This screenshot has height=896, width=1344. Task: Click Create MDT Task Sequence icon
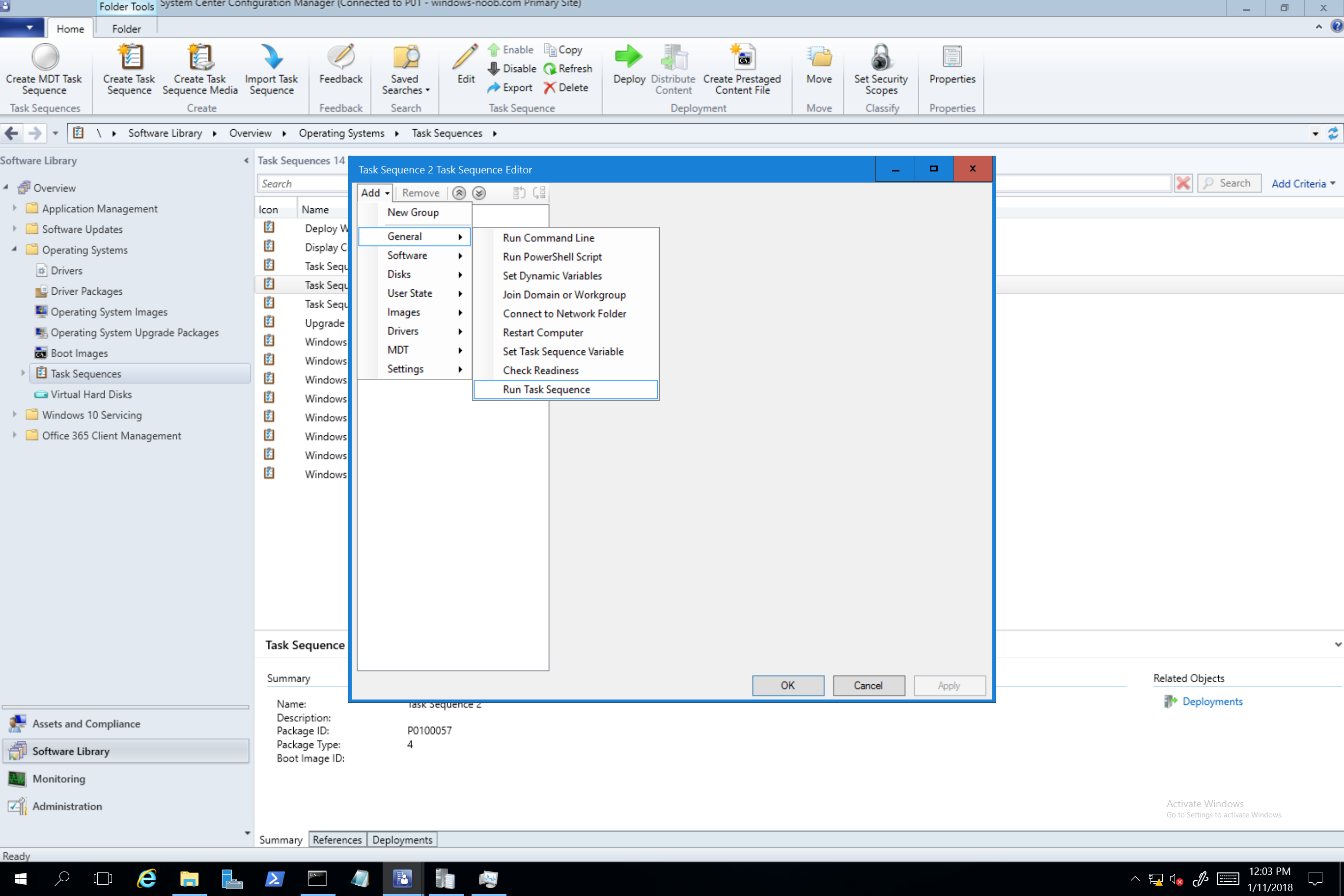[45, 57]
